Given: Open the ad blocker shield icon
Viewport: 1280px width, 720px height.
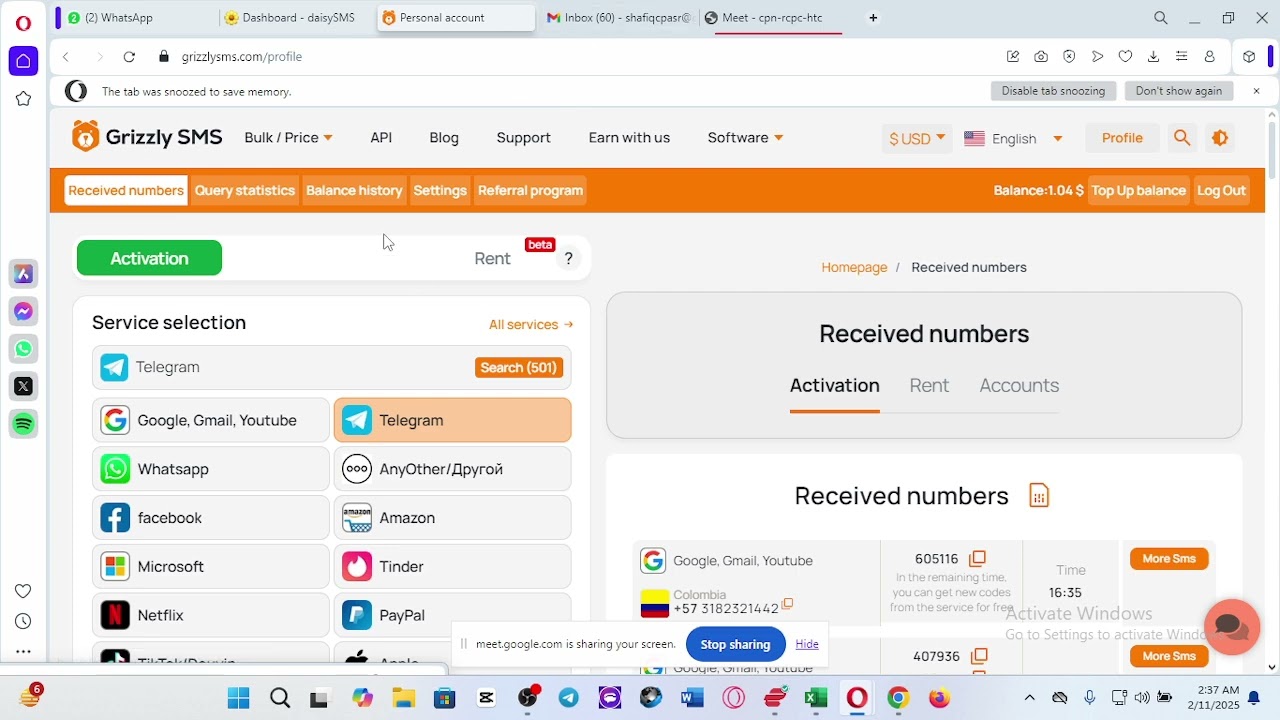Looking at the screenshot, I should [1069, 57].
